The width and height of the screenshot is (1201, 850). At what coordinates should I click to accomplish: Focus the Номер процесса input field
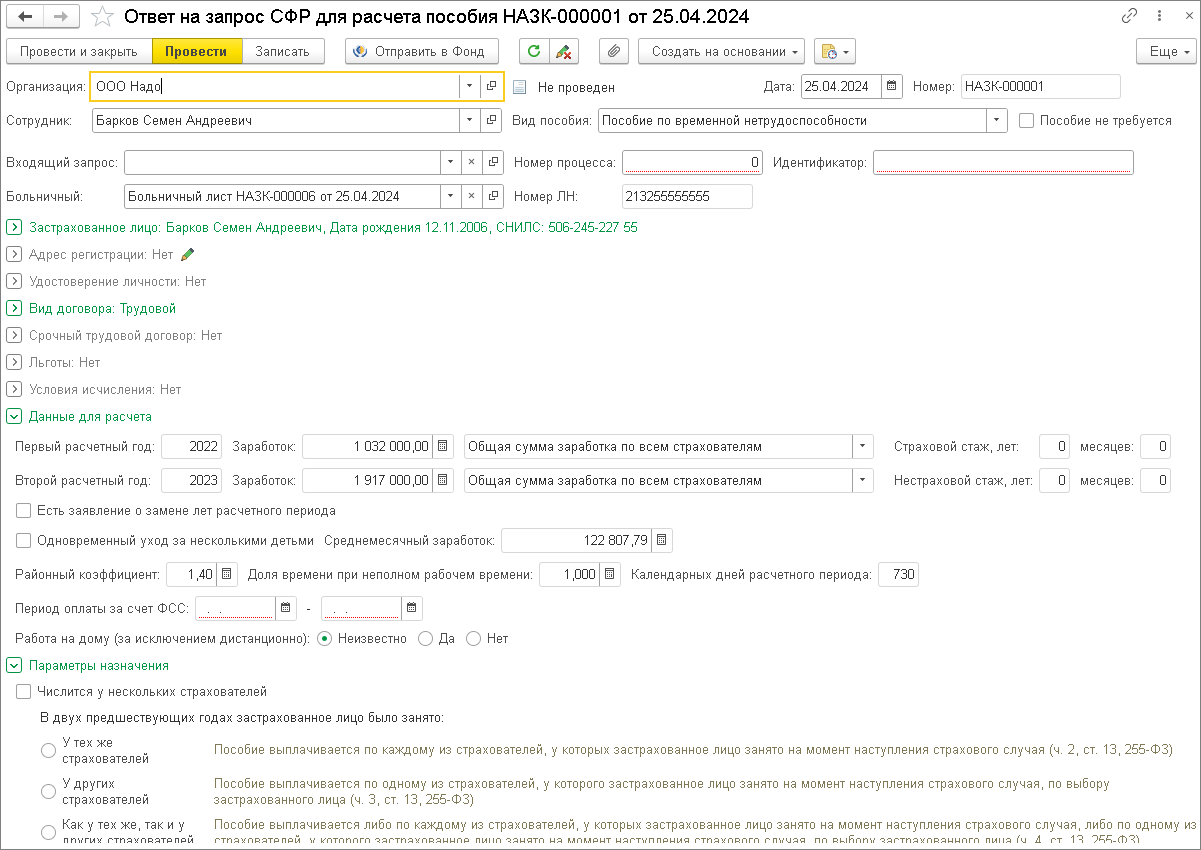point(692,162)
